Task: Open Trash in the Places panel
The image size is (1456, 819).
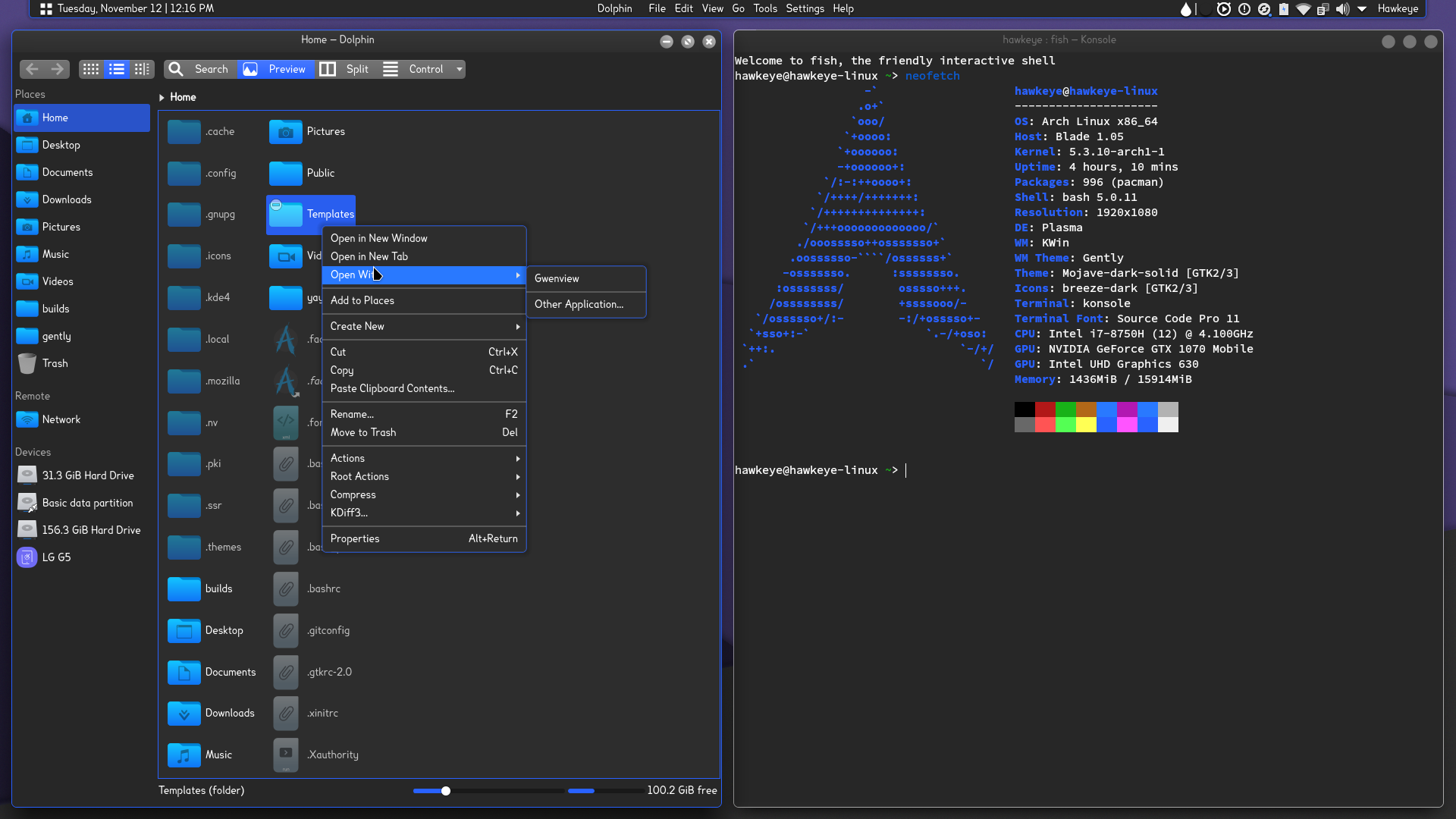Action: pyautogui.click(x=82, y=363)
